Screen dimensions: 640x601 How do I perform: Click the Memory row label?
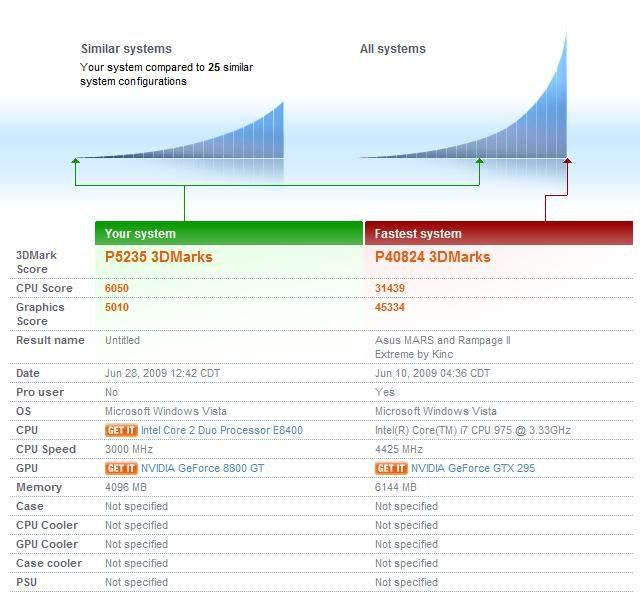(39, 487)
